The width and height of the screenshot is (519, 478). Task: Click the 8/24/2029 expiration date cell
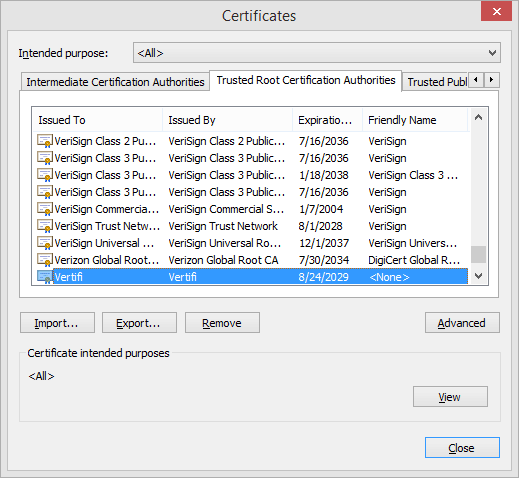tap(323, 277)
